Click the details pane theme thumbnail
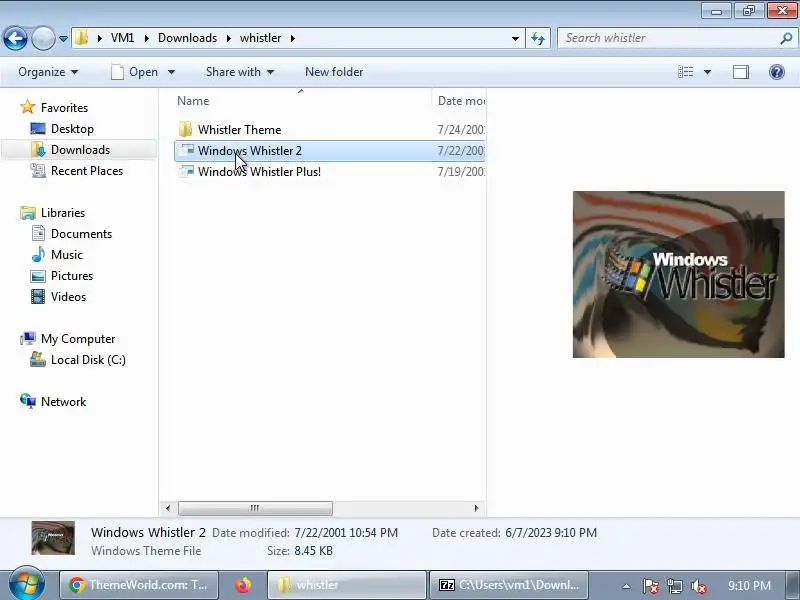The image size is (800, 600). click(x=53, y=538)
